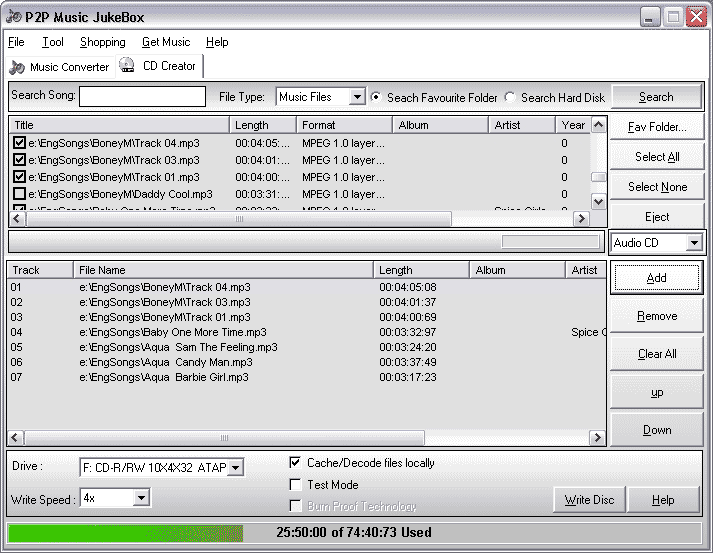Open the Write Speed dropdown
This screenshot has width=713, height=553.
point(141,498)
